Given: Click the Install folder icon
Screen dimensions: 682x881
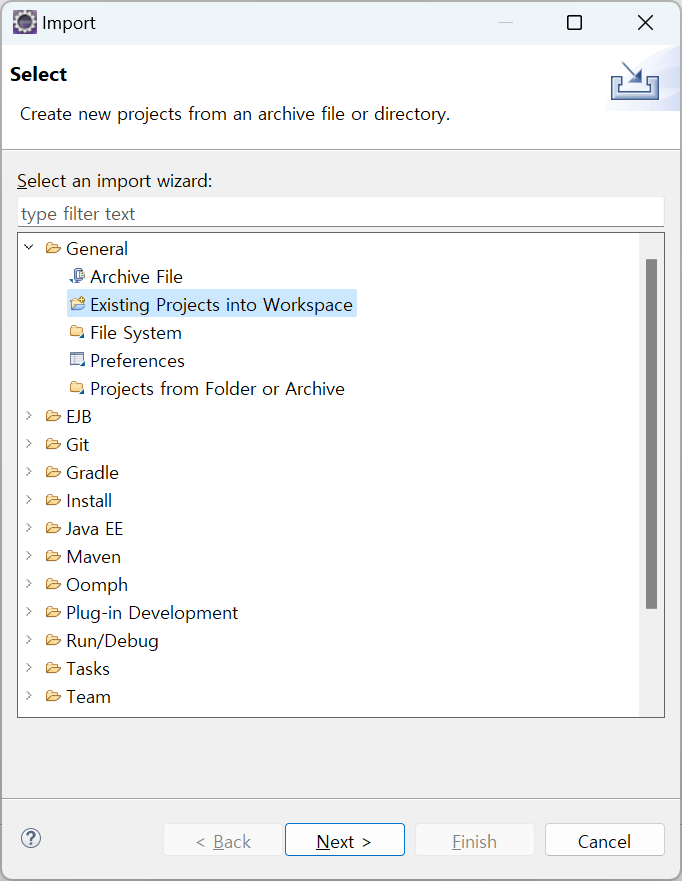Looking at the screenshot, I should [53, 500].
